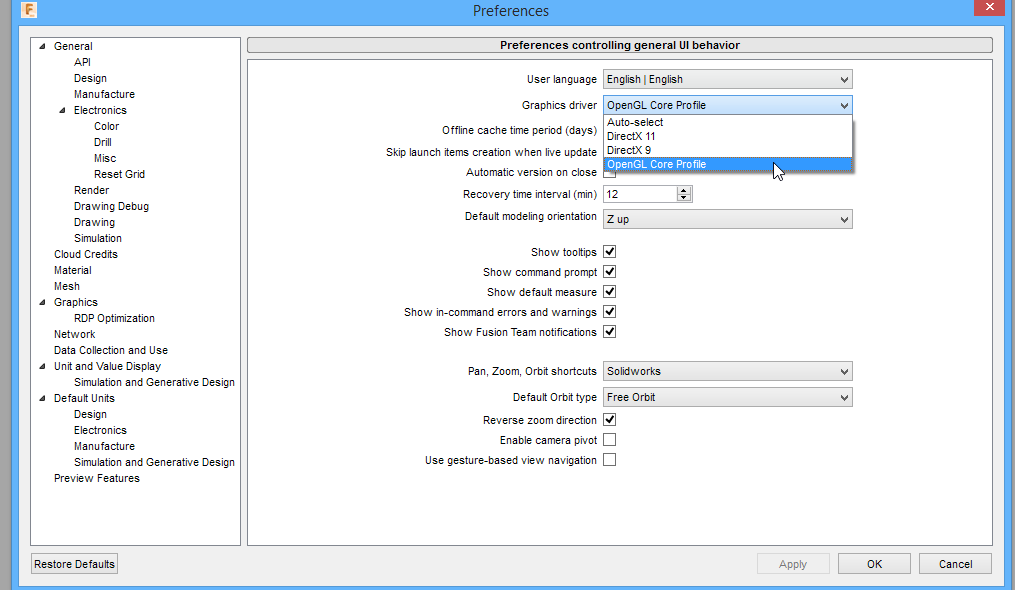
Task: Select Preview Features tree item
Action: pyautogui.click(x=96, y=478)
